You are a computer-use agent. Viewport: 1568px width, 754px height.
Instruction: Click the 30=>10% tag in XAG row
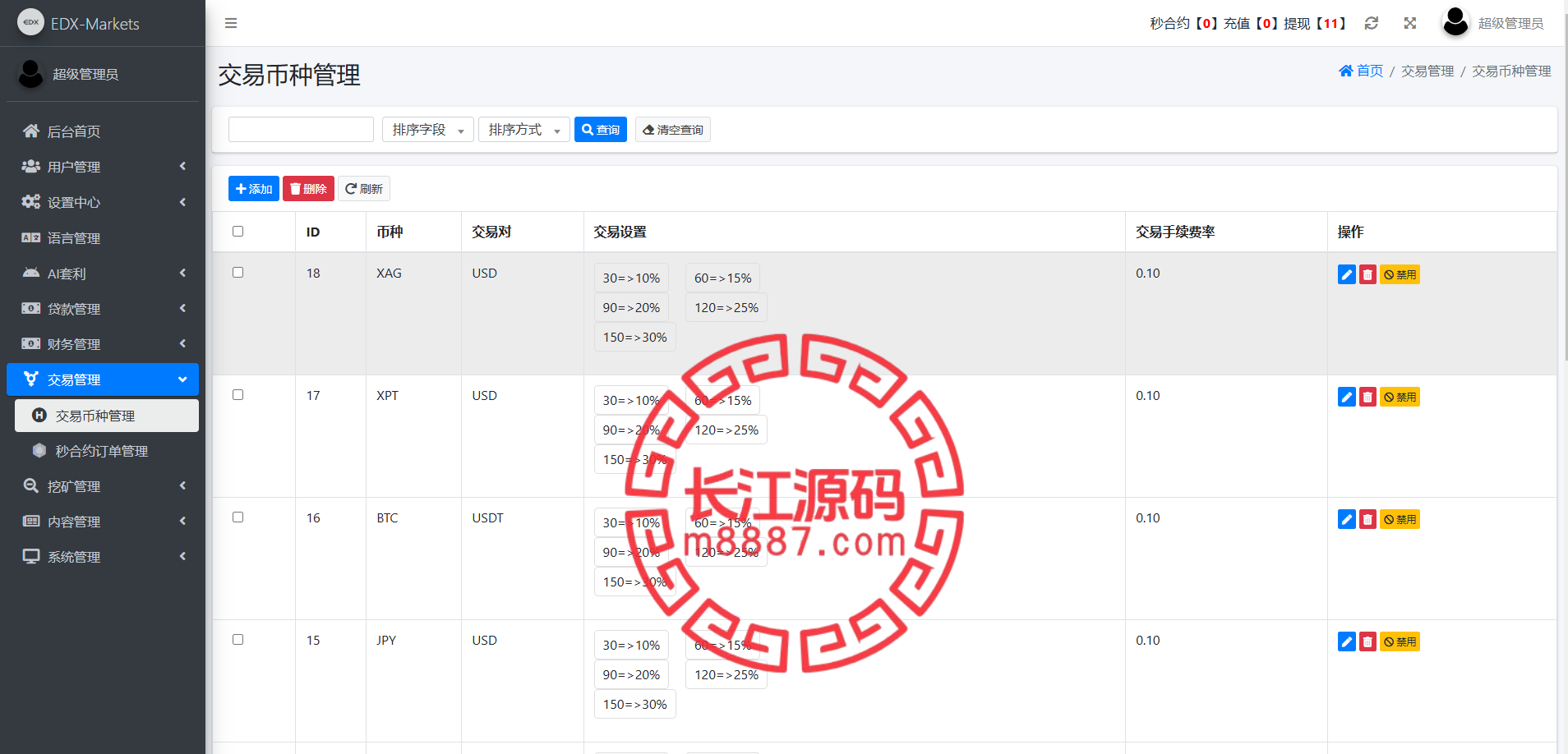(631, 278)
